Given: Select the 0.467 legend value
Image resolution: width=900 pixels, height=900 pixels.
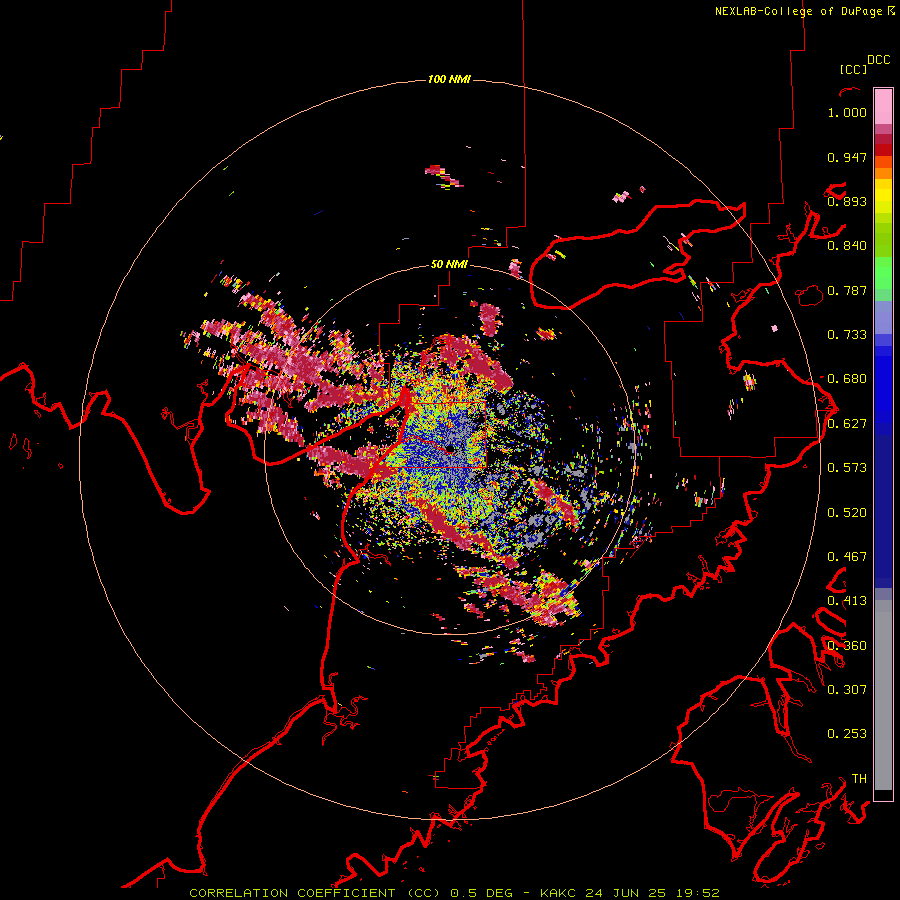Looking at the screenshot, I should (847, 557).
